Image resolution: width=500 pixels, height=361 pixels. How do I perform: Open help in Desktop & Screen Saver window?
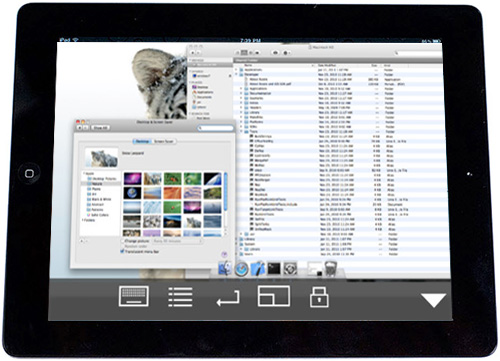[224, 254]
